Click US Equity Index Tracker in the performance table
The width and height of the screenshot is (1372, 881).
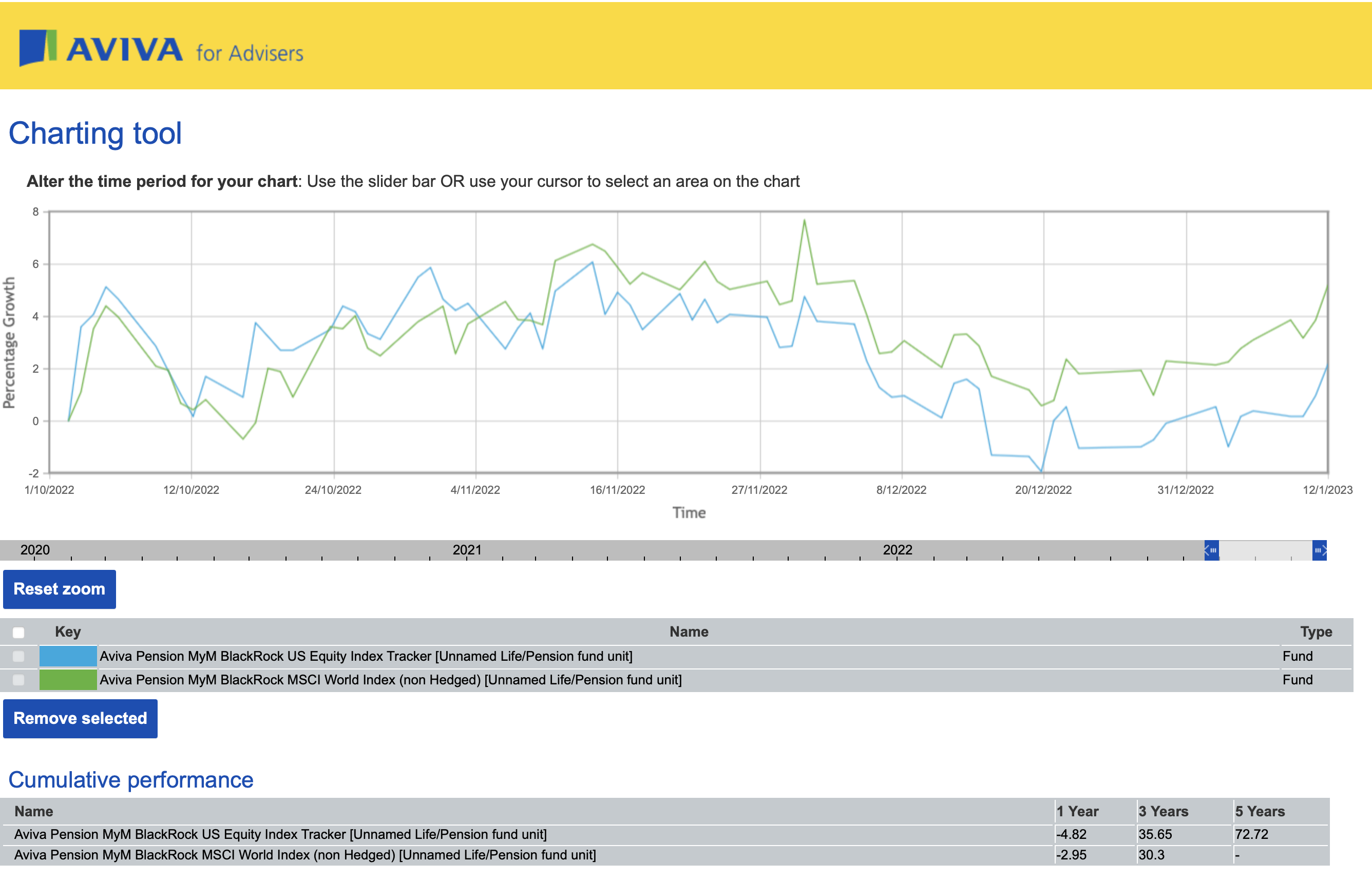coord(280,834)
